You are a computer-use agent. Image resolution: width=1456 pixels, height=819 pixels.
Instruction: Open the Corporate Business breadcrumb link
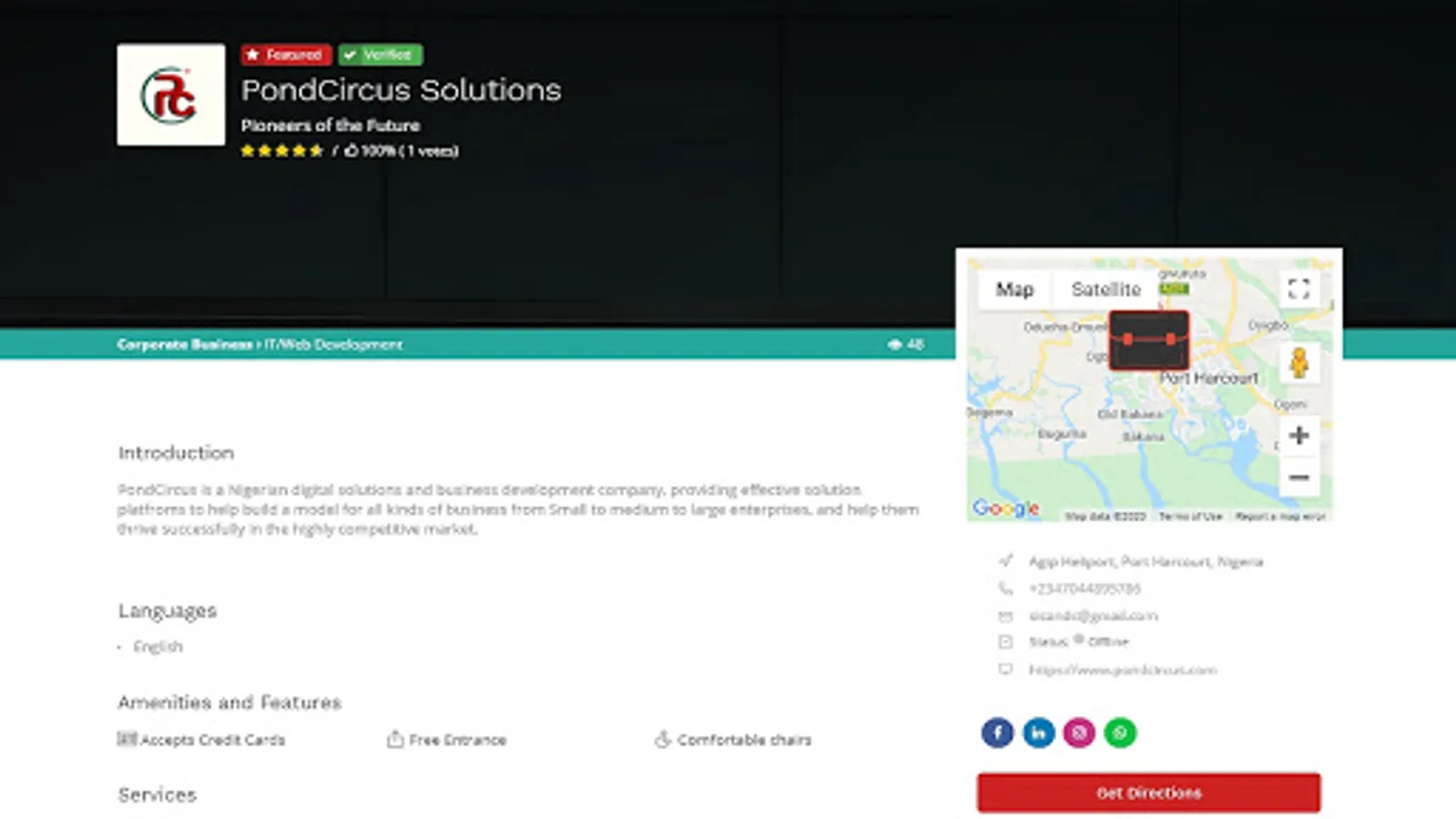click(x=185, y=344)
